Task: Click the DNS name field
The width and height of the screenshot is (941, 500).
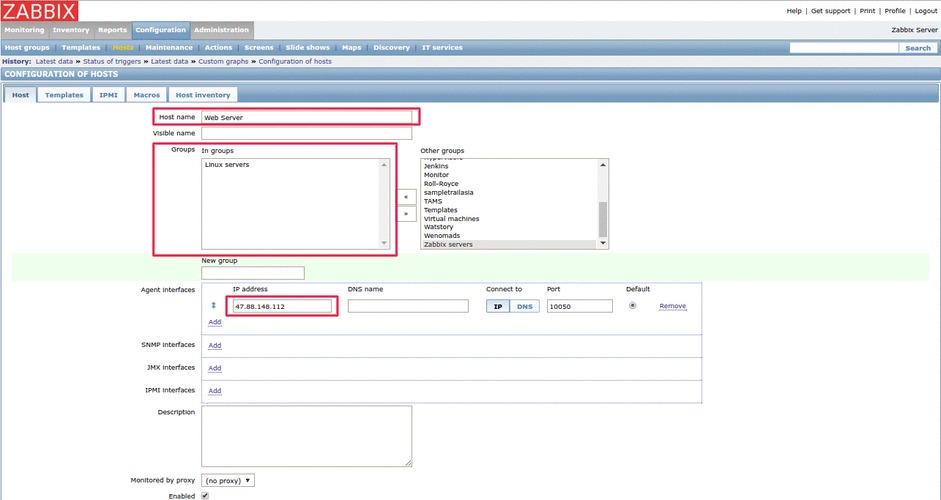Action: [408, 306]
